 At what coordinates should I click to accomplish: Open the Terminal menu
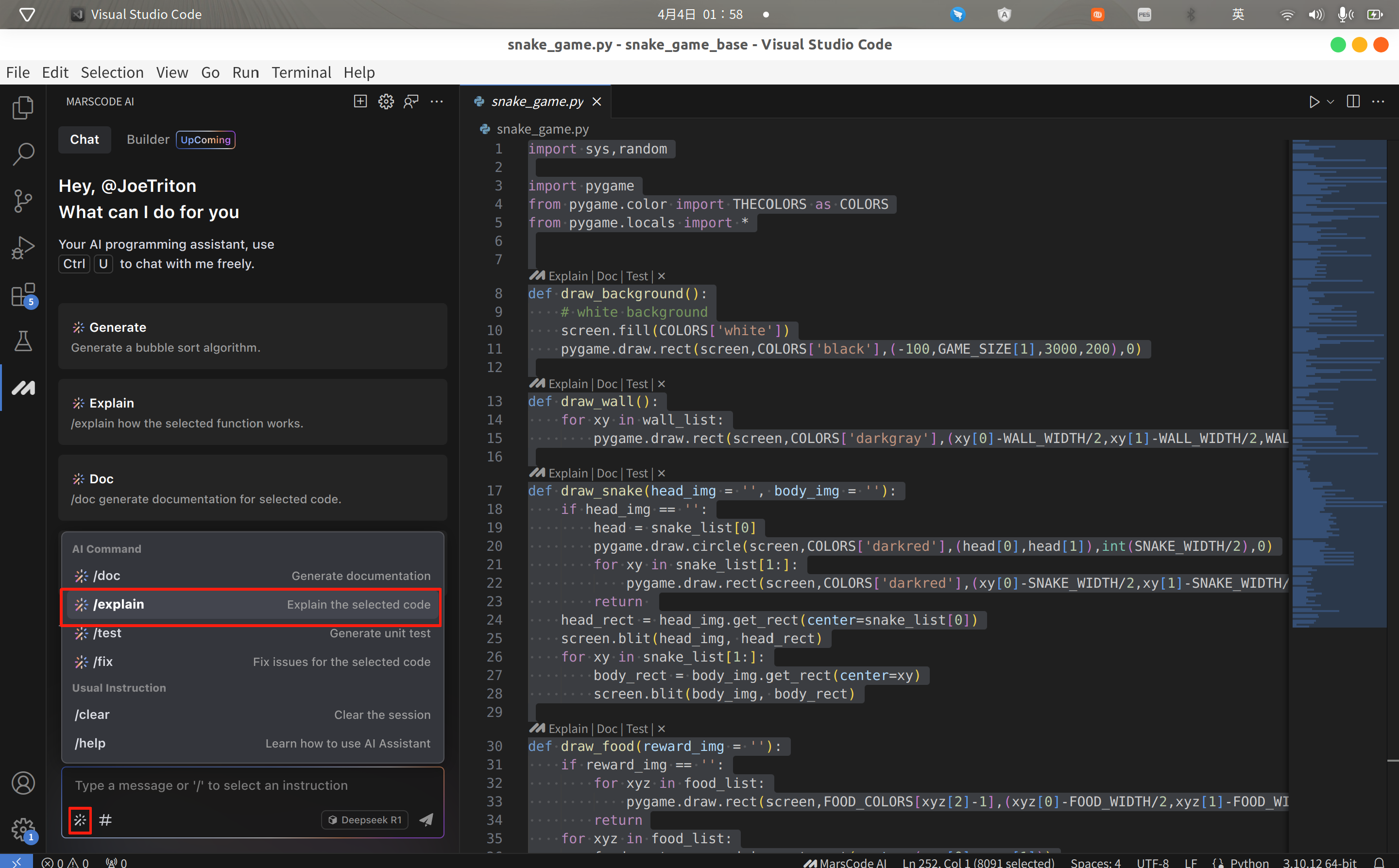tap(301, 72)
